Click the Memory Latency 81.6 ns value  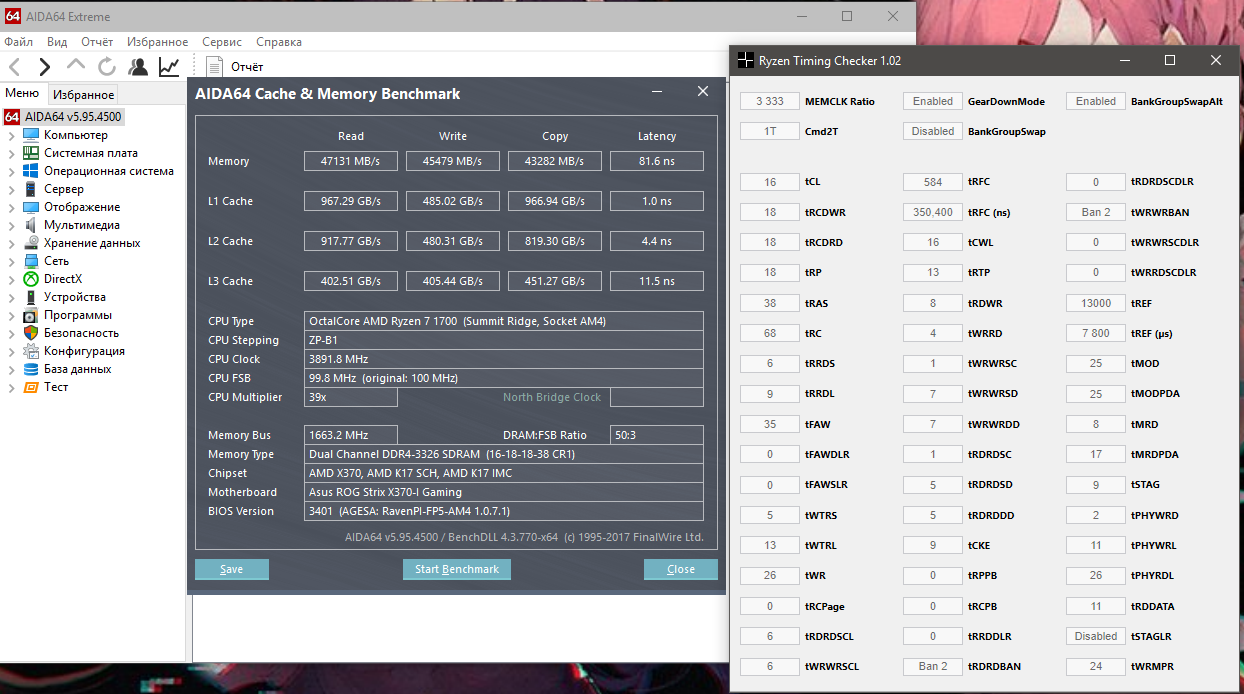point(657,161)
